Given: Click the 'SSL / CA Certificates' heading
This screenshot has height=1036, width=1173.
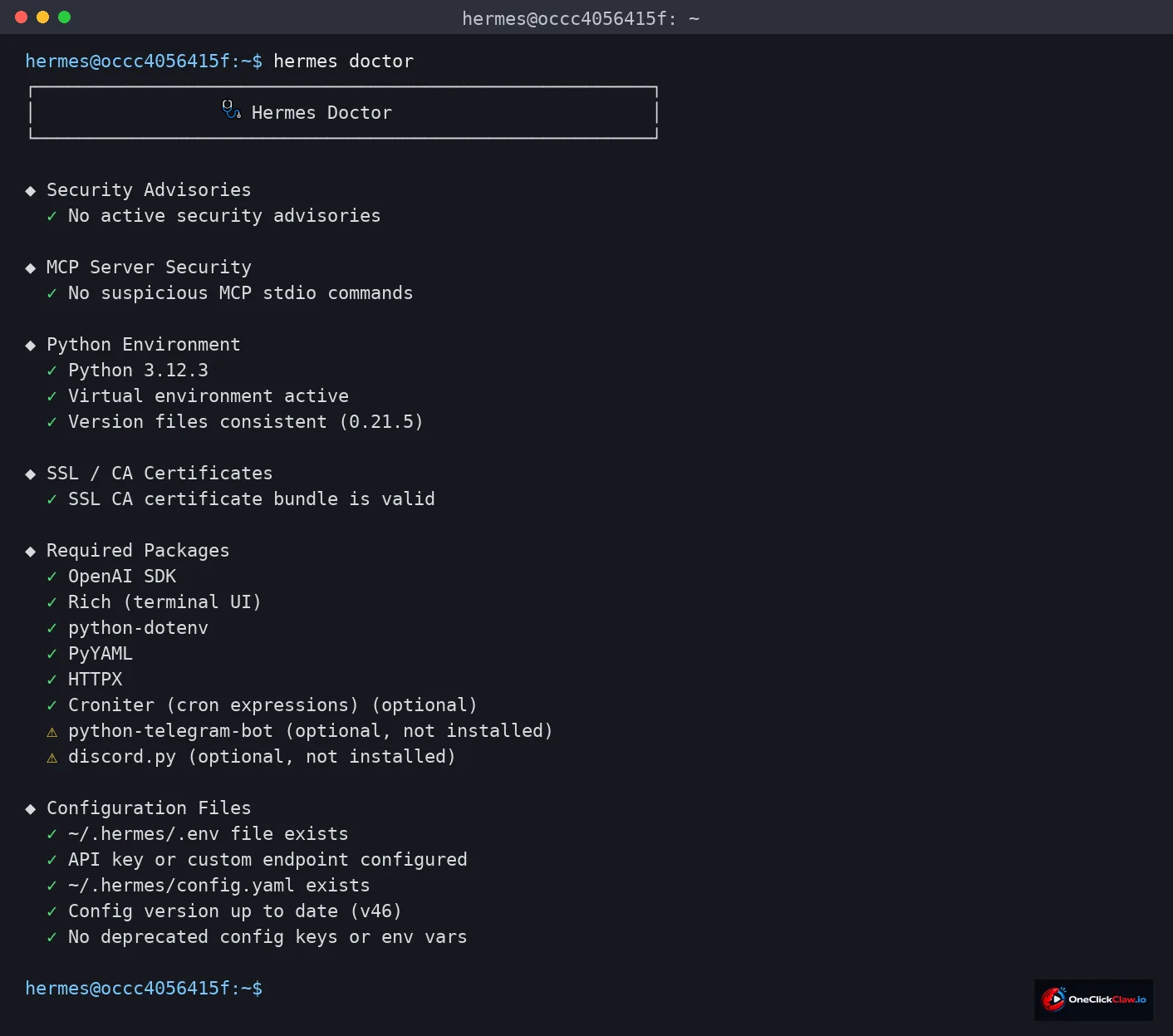Looking at the screenshot, I should [x=160, y=474].
